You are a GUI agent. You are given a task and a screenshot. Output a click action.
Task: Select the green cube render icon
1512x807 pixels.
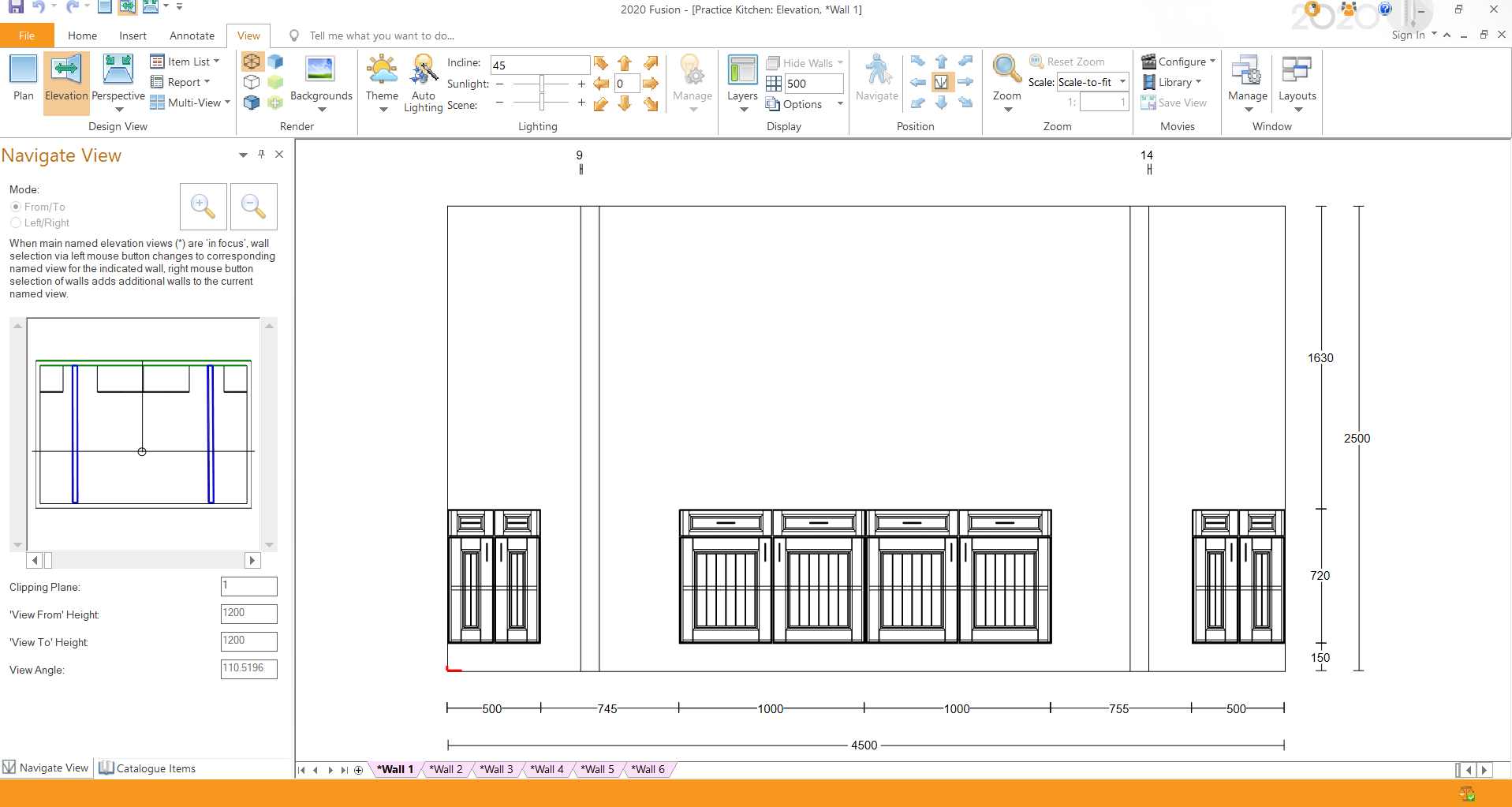[275, 82]
